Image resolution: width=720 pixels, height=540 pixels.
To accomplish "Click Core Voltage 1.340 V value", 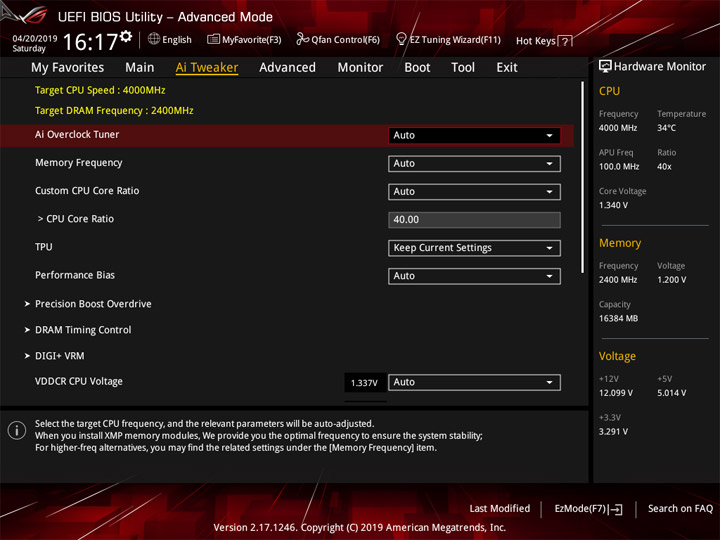I will [613, 205].
